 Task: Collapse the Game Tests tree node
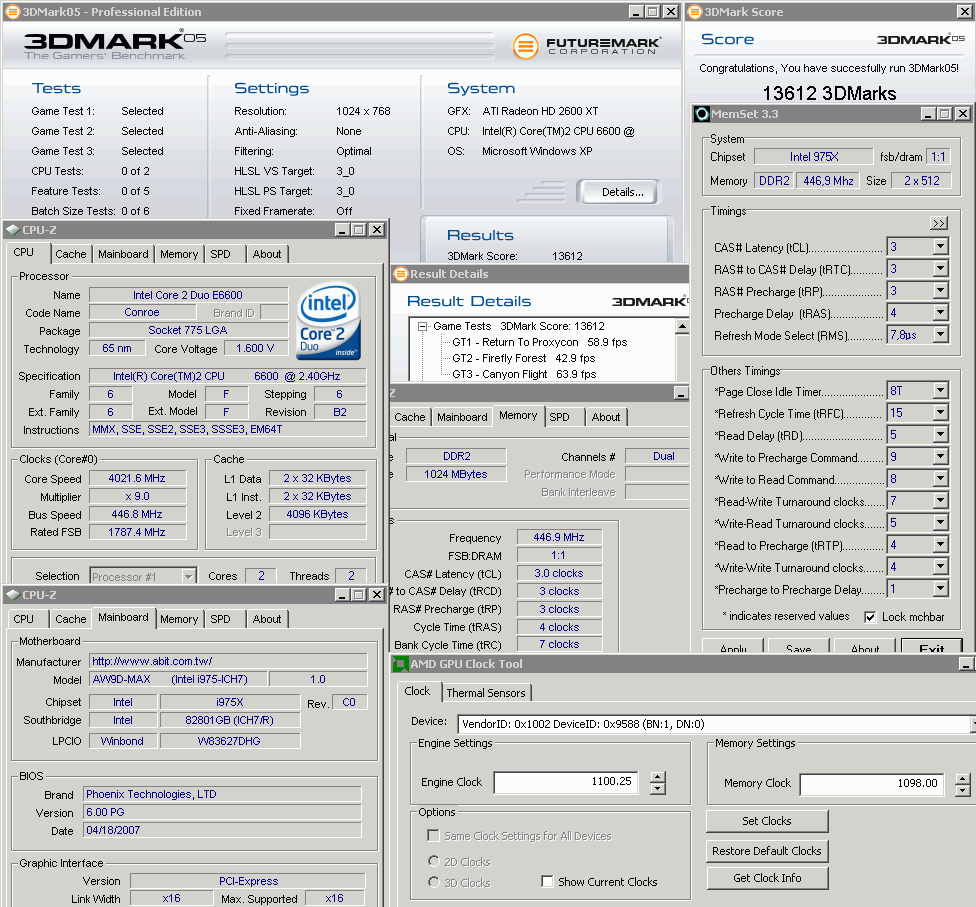pyautogui.click(x=423, y=326)
